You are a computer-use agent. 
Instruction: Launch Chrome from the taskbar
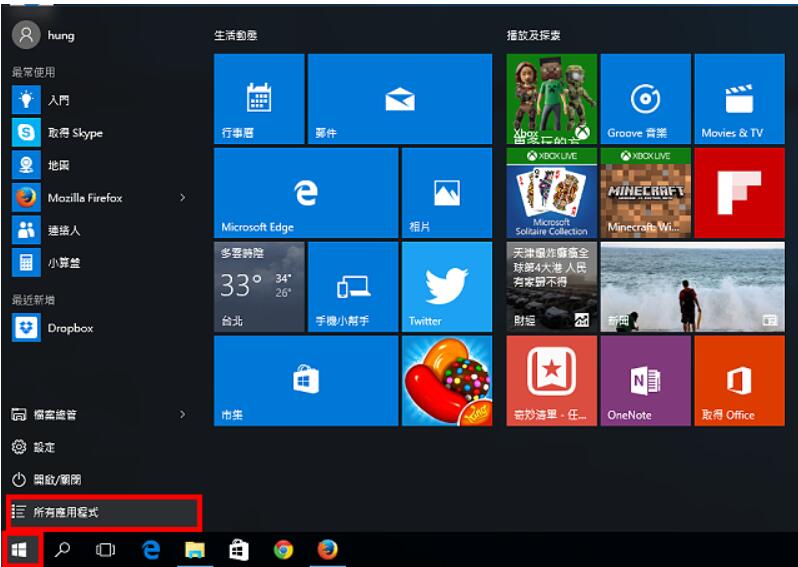point(283,550)
